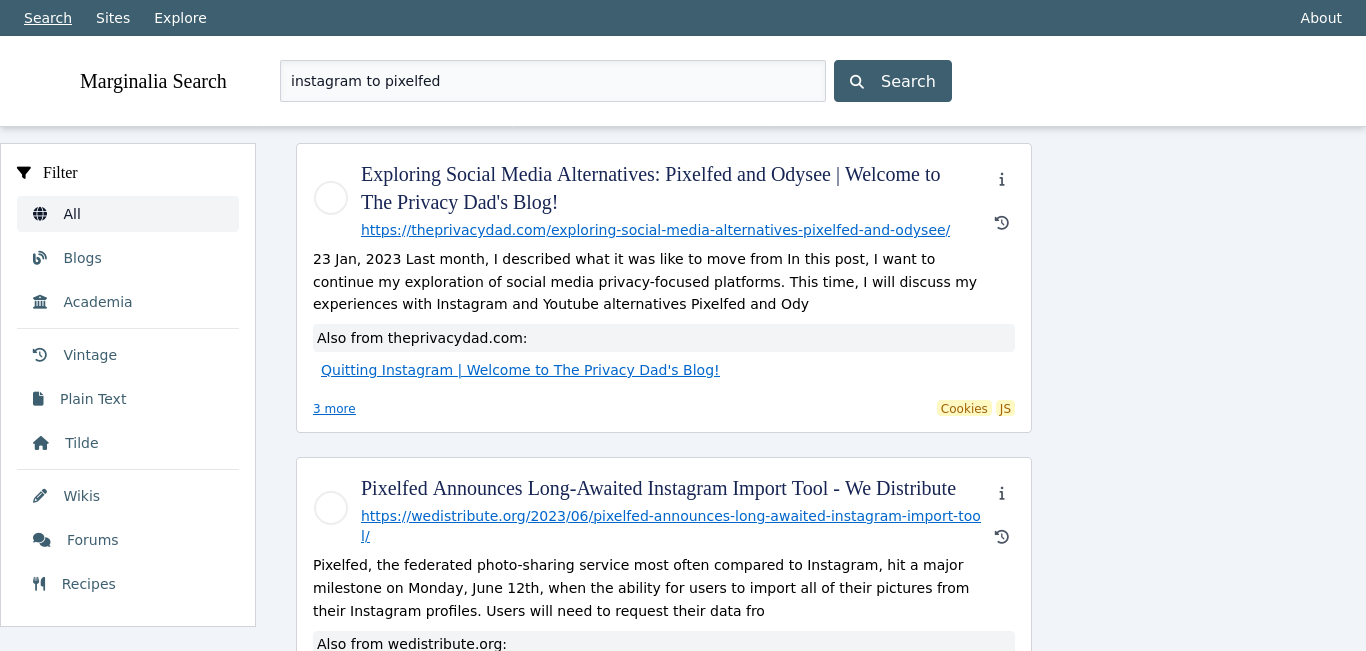The width and height of the screenshot is (1366, 651).
Task: Select the Tilde filter
Action: [x=128, y=443]
